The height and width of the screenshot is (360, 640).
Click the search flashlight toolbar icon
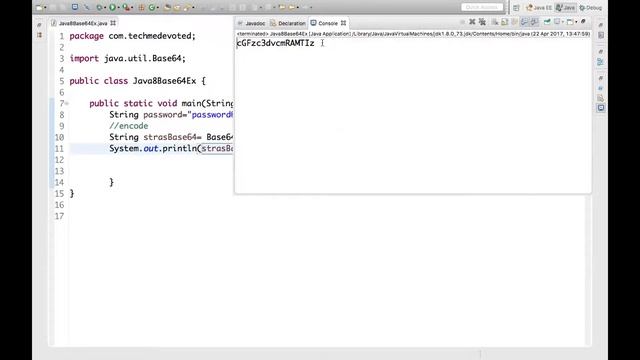187,7
